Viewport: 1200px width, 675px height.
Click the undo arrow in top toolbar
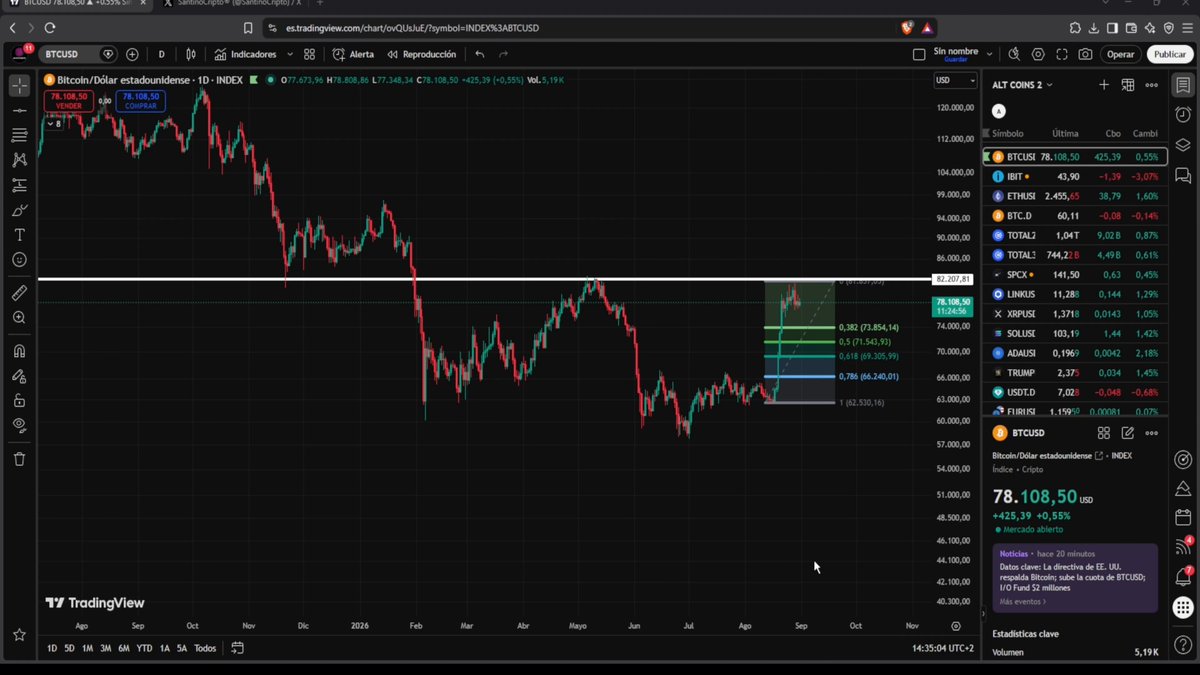(480, 54)
